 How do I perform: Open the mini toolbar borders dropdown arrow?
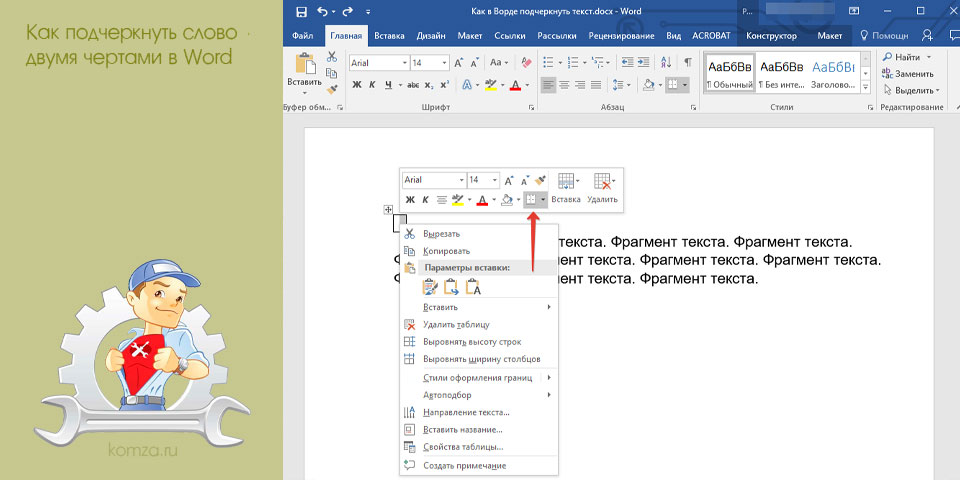543,200
